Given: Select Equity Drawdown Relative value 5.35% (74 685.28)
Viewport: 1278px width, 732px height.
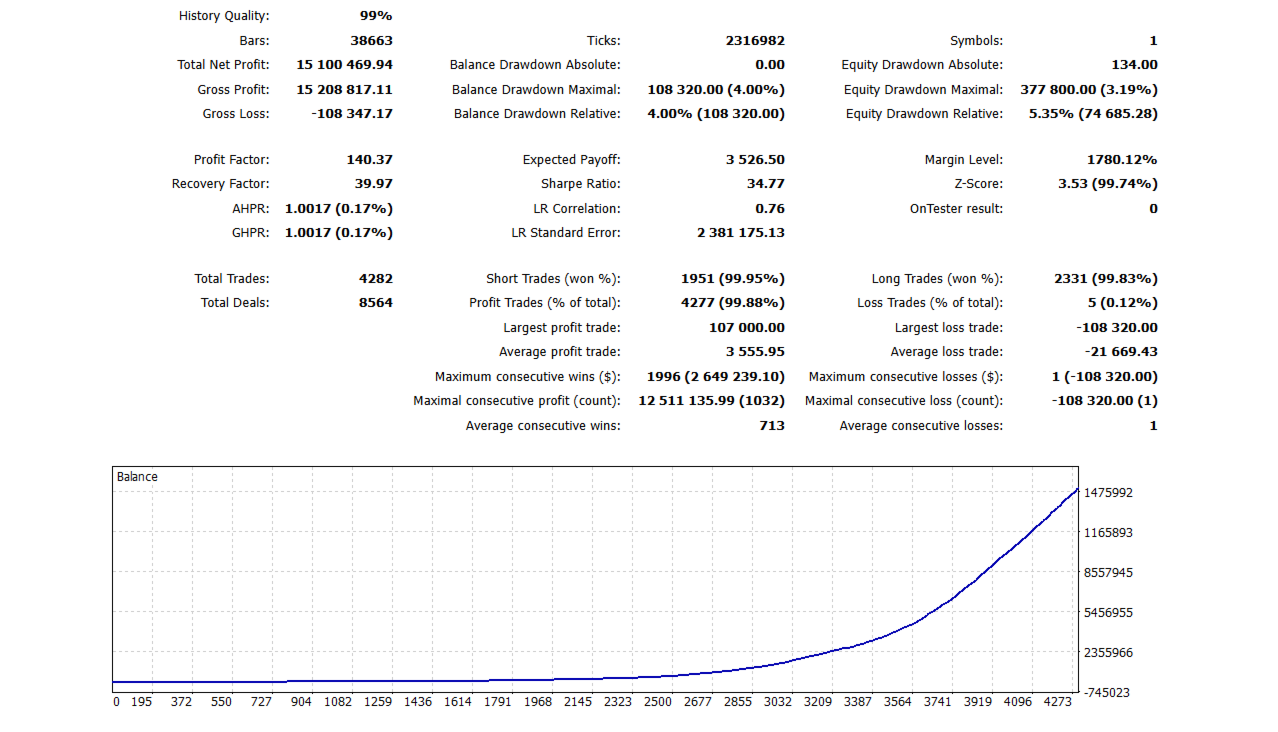Looking at the screenshot, I should 1093,114.
